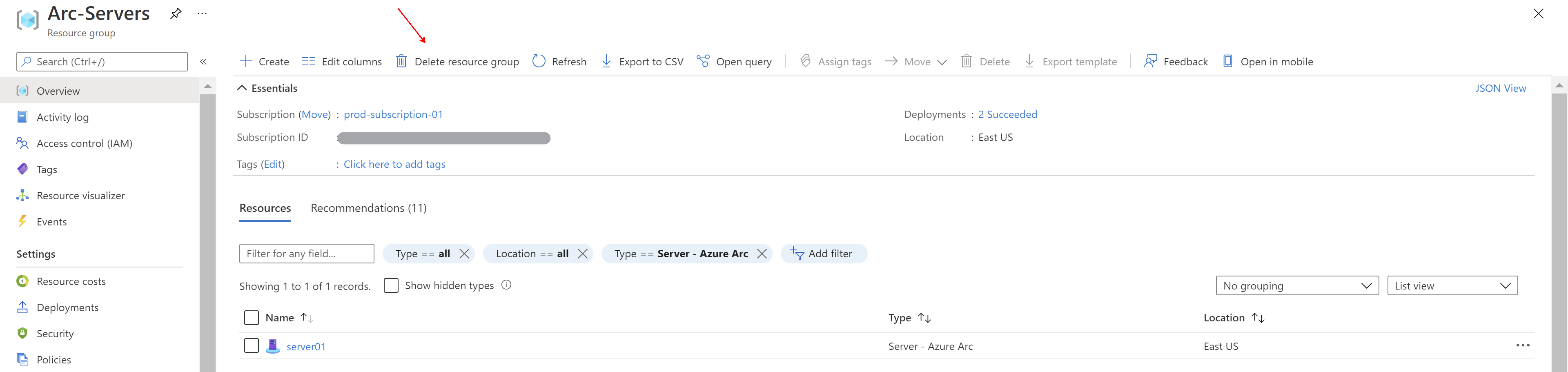Open Edit columns
The height and width of the screenshot is (372, 1568).
click(x=342, y=62)
